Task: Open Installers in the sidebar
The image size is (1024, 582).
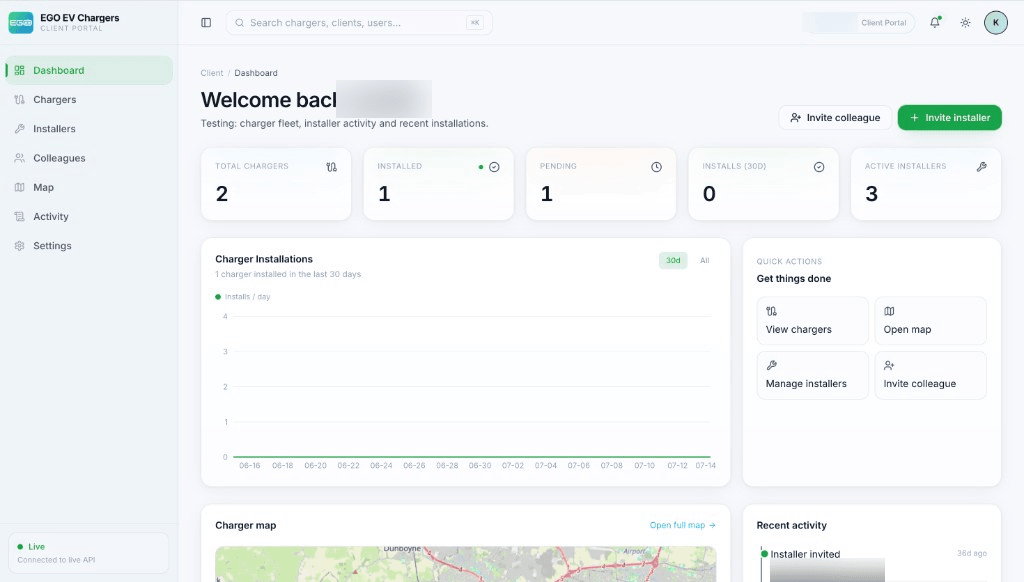Action: click(89, 129)
